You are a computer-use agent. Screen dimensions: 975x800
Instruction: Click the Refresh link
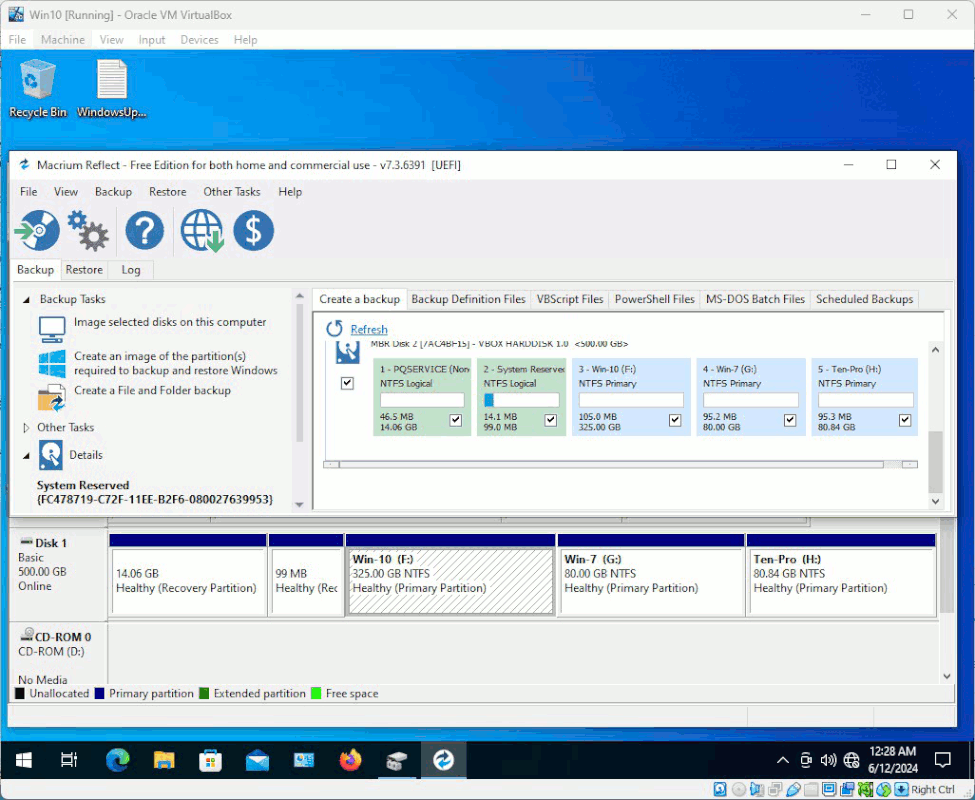(x=369, y=329)
